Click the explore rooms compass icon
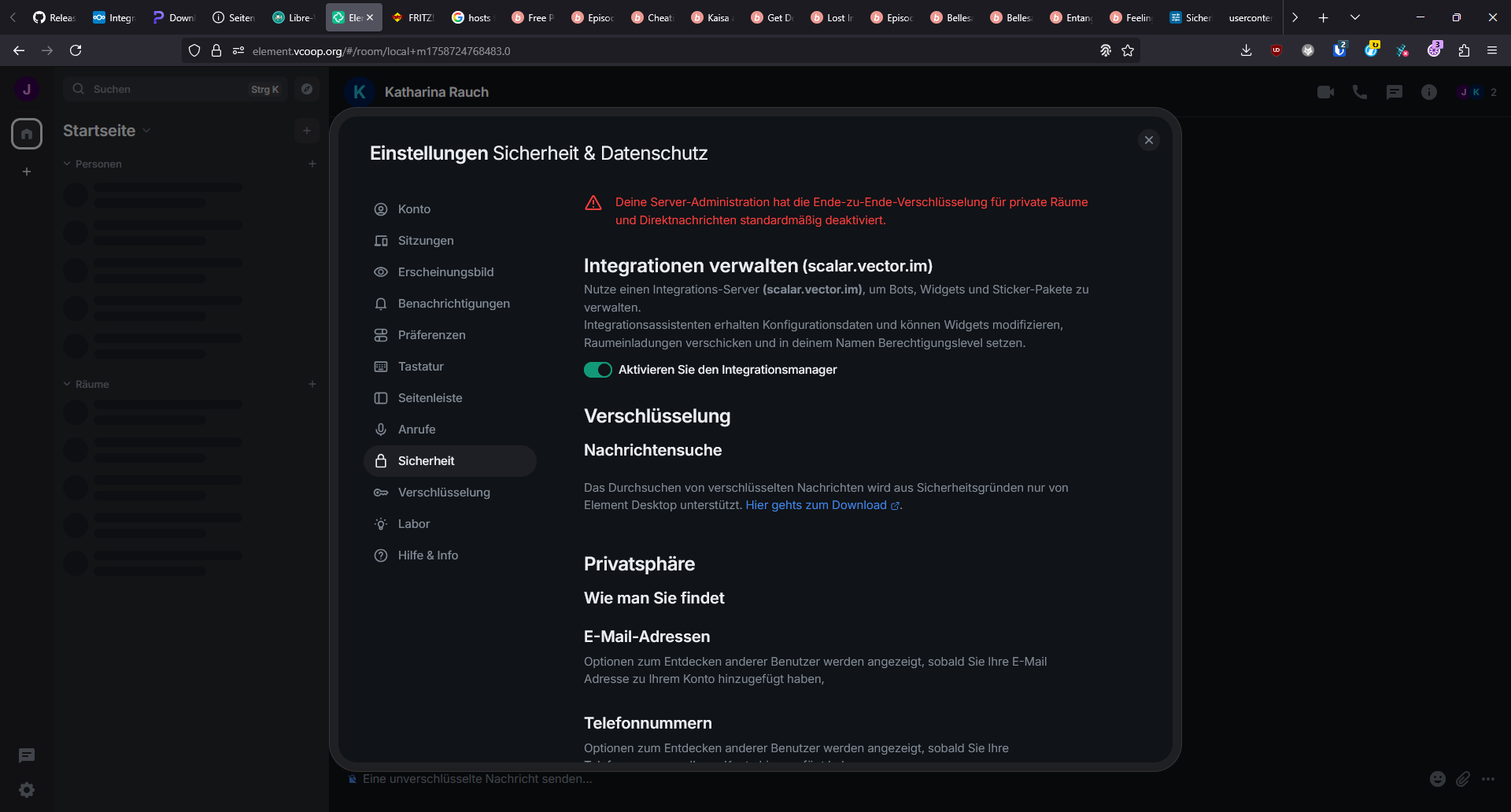 click(307, 89)
